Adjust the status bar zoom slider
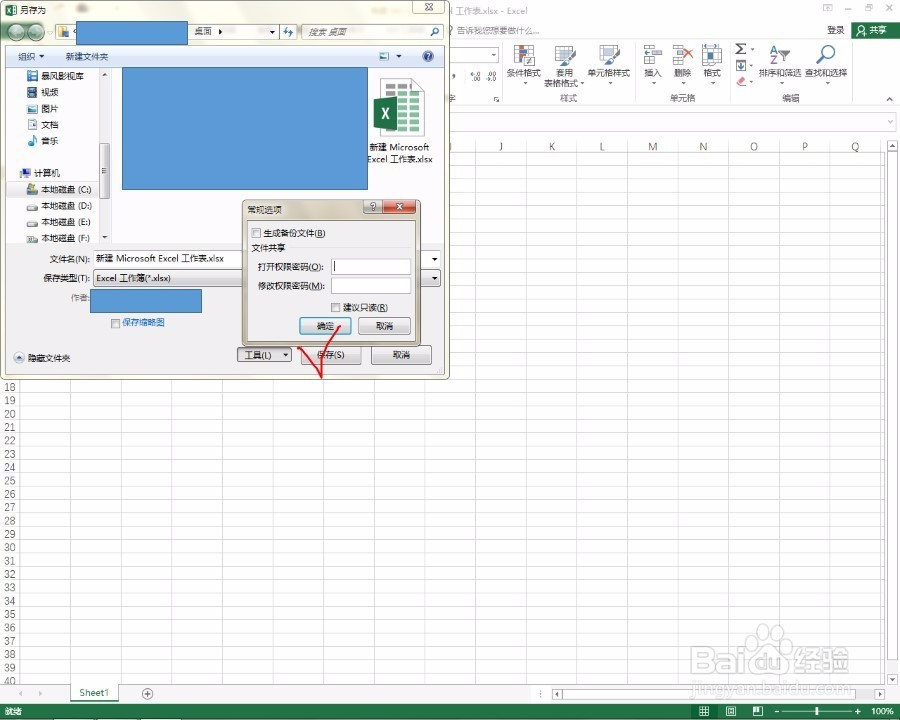 [817, 711]
